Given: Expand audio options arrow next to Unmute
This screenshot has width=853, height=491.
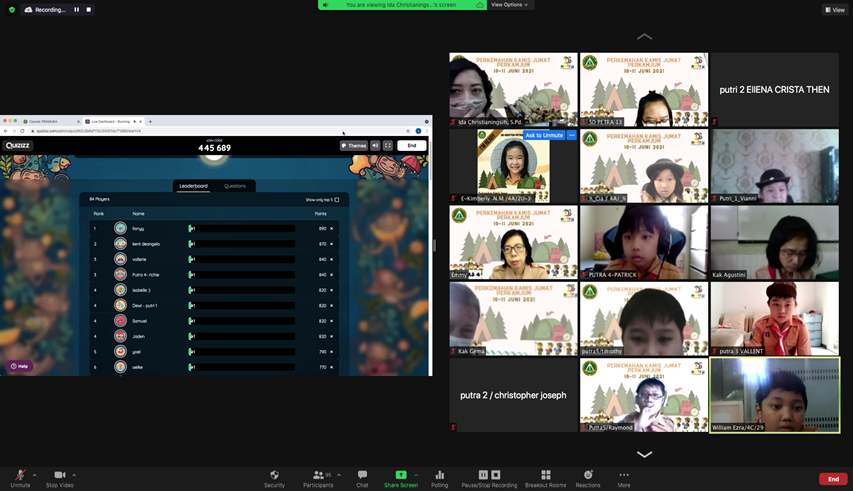Looking at the screenshot, I should [35, 475].
